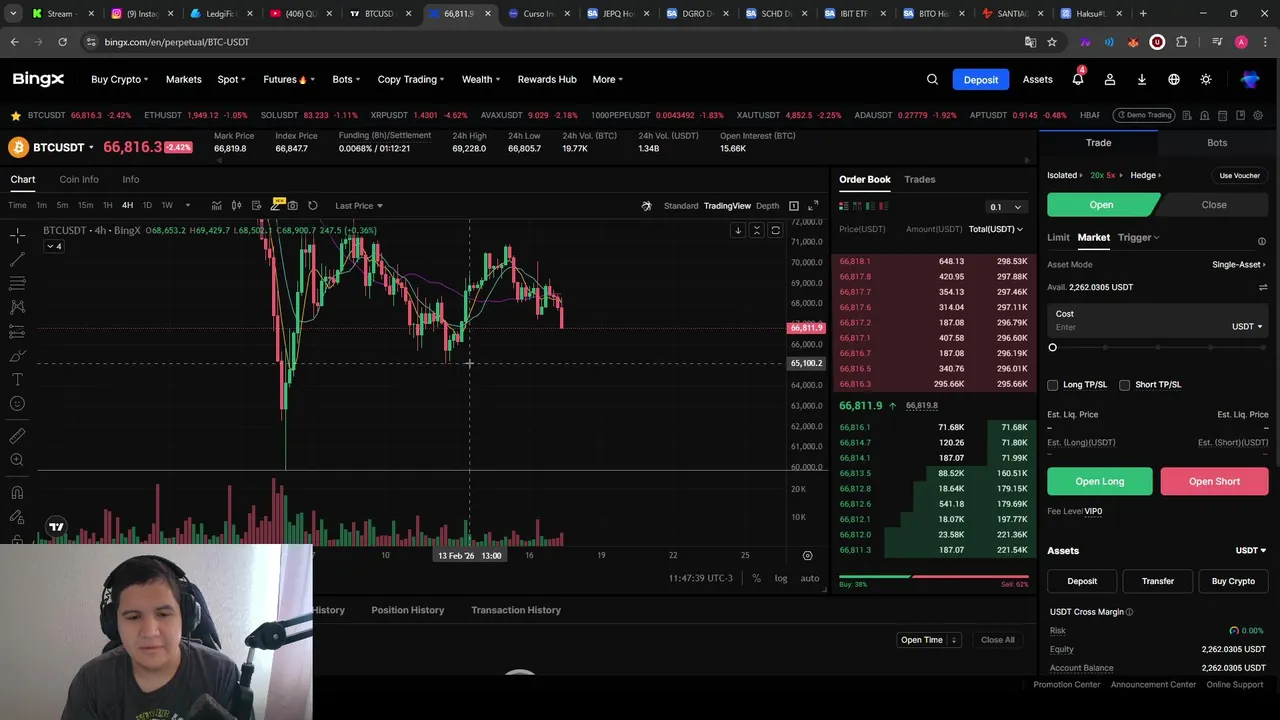This screenshot has height=720, width=1280.
Task: Switch to Close position toggle
Action: (1214, 205)
